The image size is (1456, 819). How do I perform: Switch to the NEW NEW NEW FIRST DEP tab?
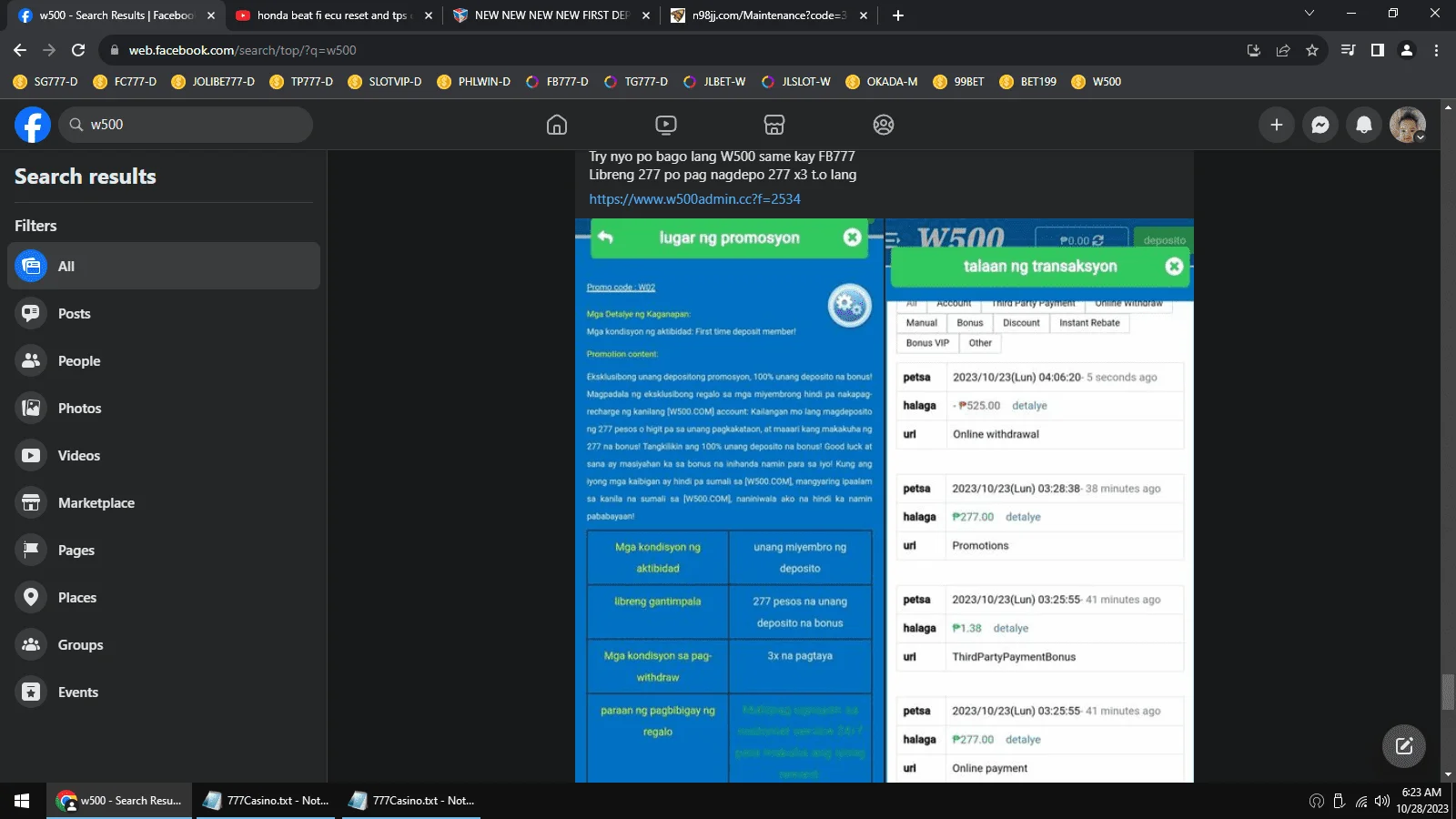[551, 15]
